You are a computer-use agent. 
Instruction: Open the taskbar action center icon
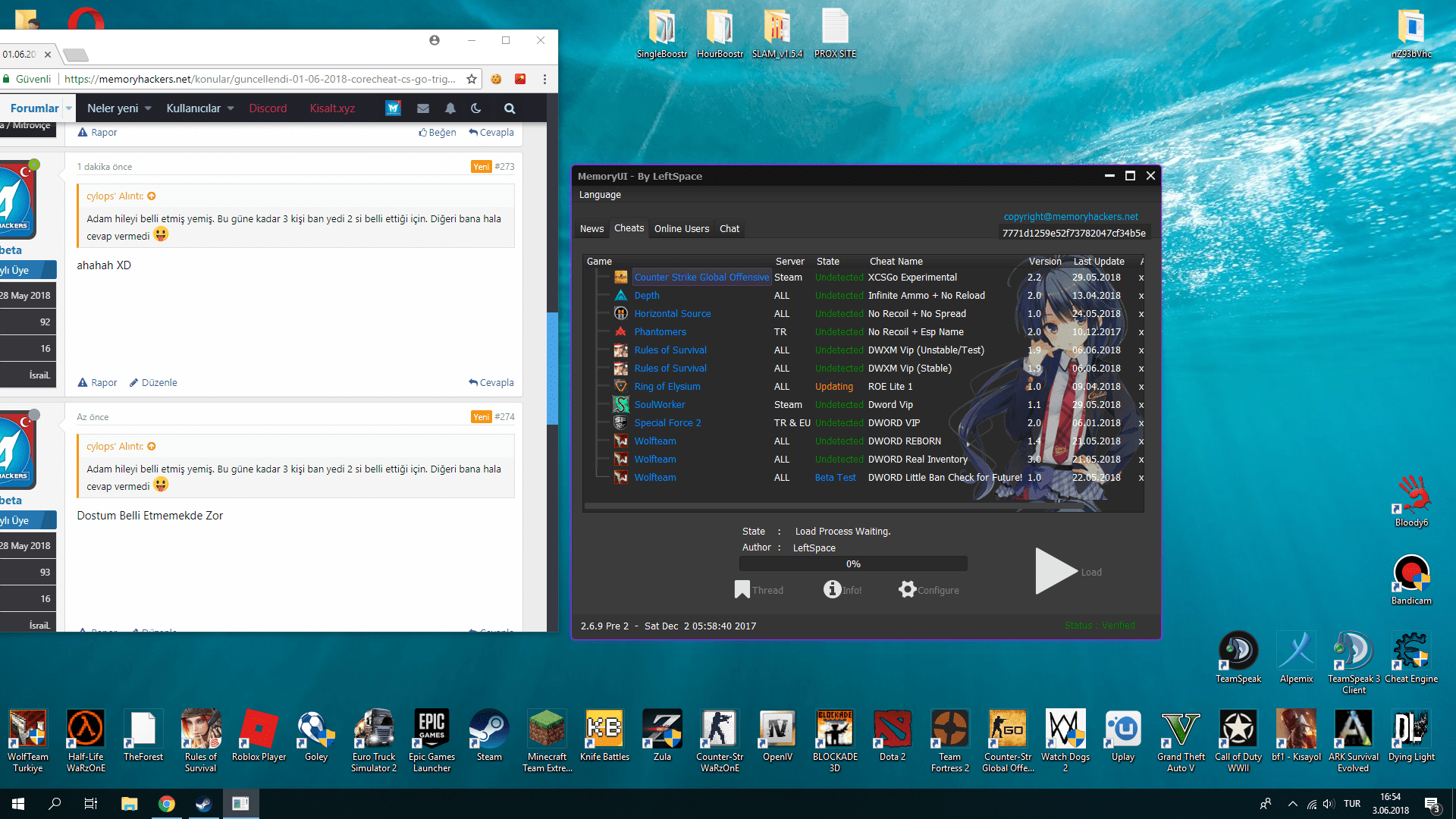(x=1432, y=805)
